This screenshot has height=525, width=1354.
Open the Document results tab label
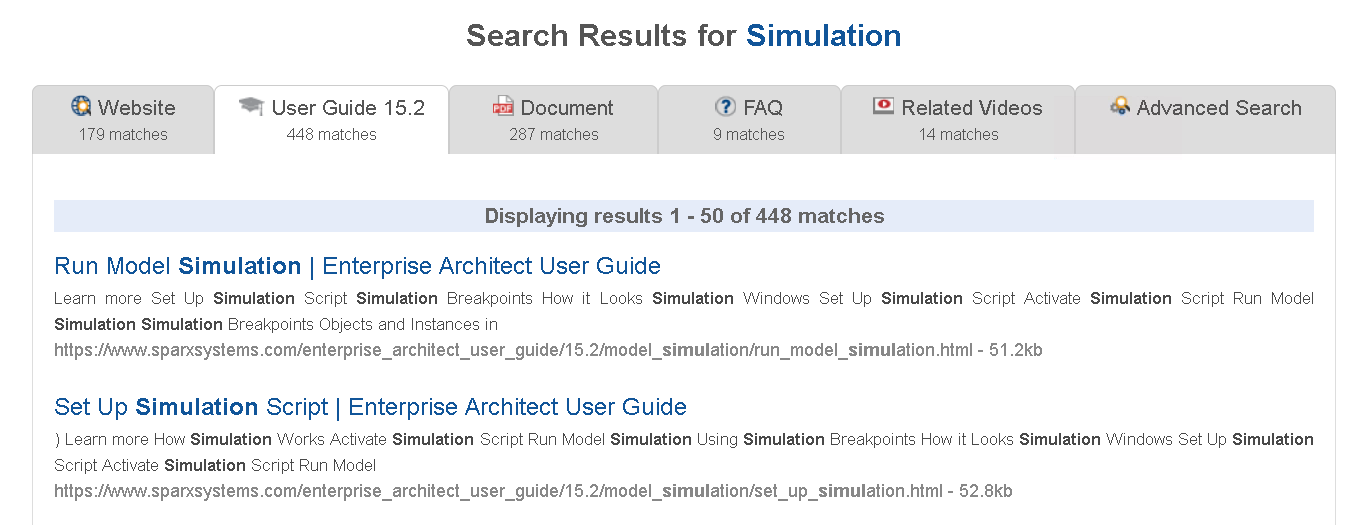[x=567, y=108]
